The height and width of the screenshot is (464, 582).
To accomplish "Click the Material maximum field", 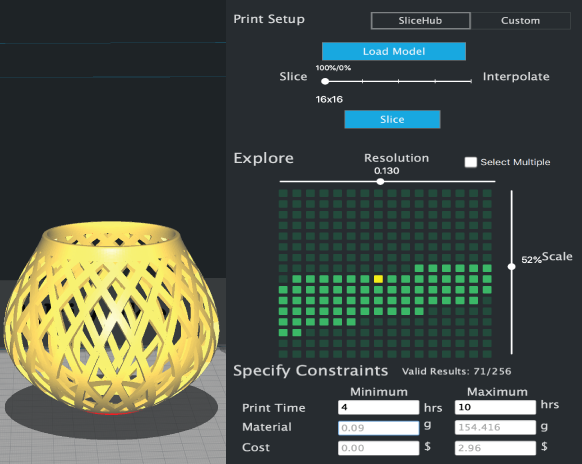I will [495, 428].
